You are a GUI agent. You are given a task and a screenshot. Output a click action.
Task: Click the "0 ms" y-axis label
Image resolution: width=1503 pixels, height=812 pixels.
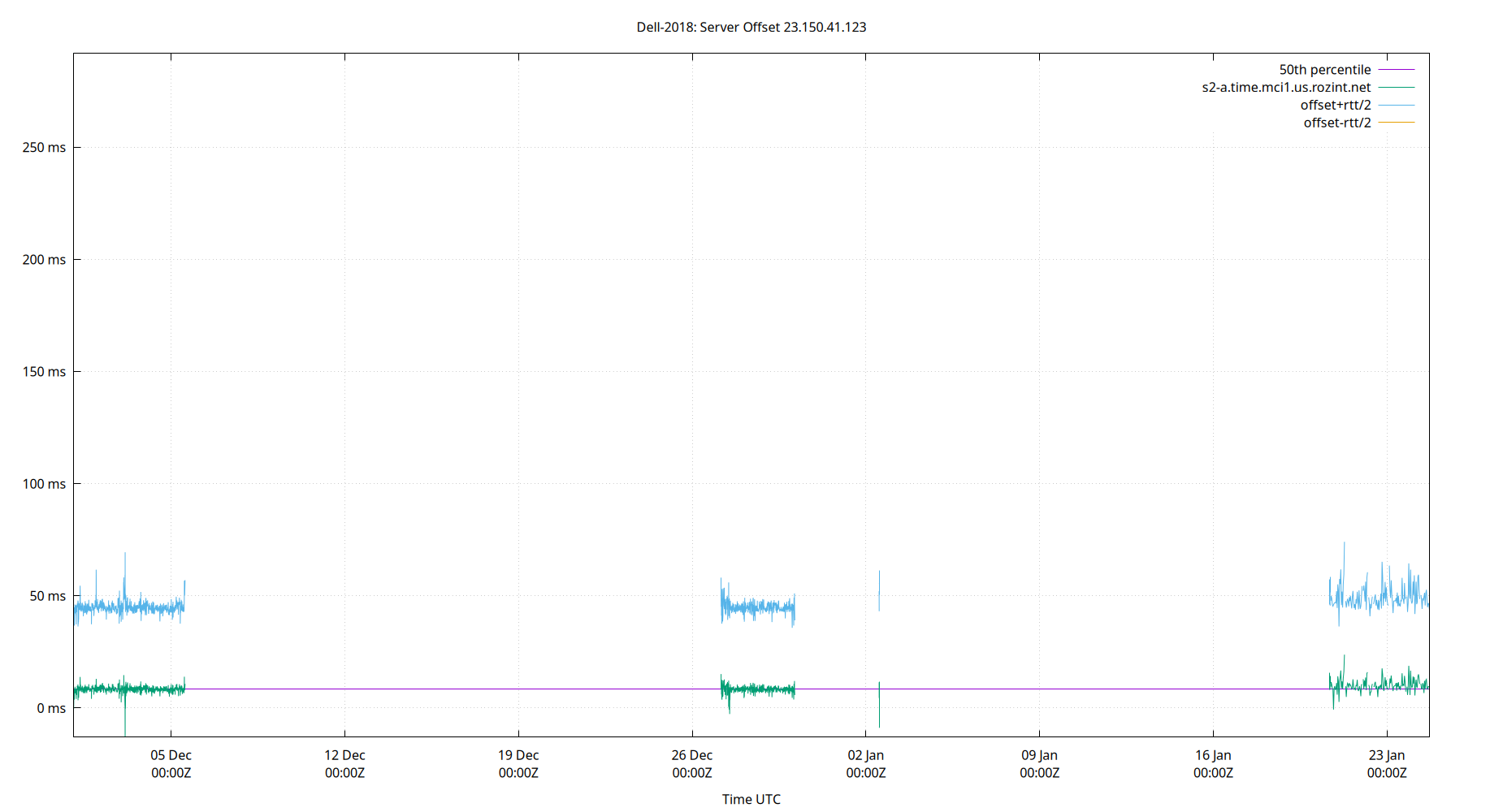point(50,708)
